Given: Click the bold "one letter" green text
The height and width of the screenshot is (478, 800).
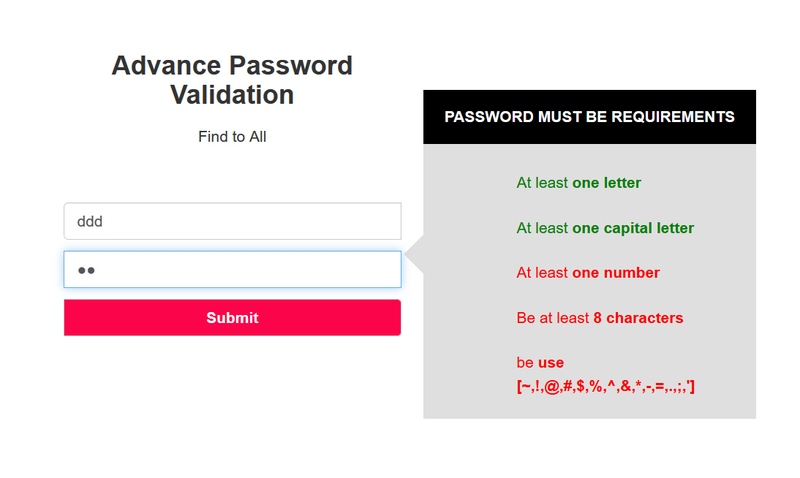Looking at the screenshot, I should pos(606,183).
